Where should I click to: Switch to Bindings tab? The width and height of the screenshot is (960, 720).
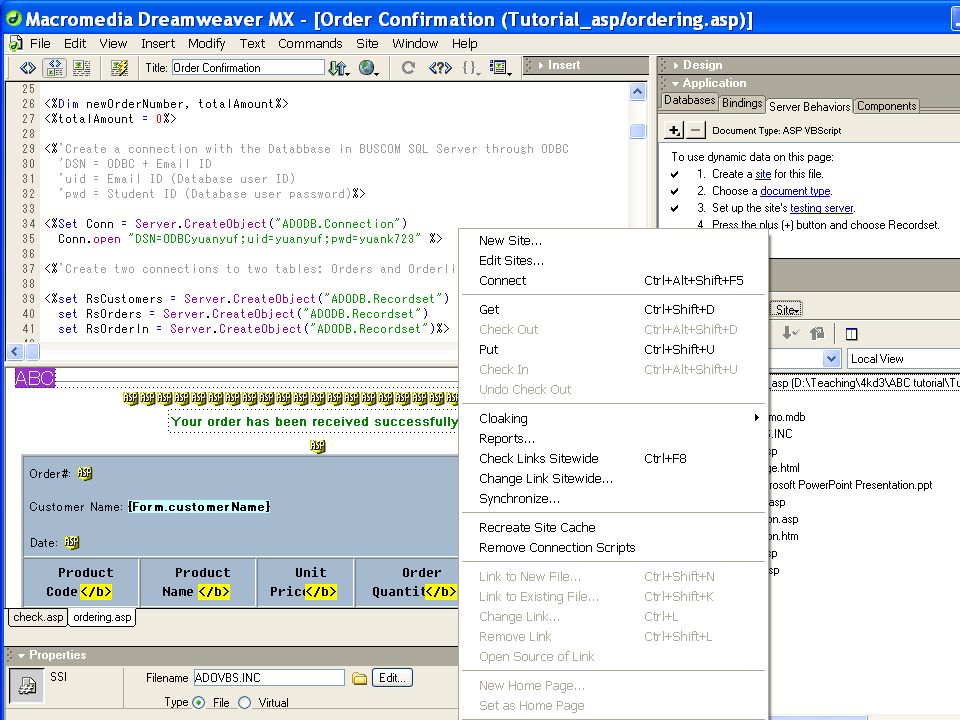click(741, 103)
